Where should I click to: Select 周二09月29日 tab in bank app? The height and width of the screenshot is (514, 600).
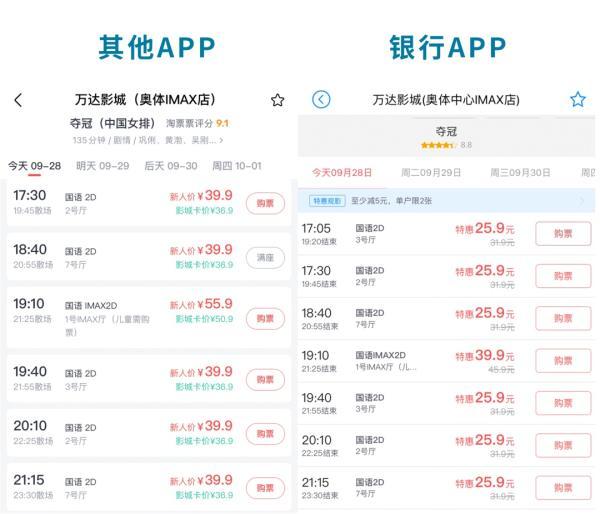tap(431, 173)
